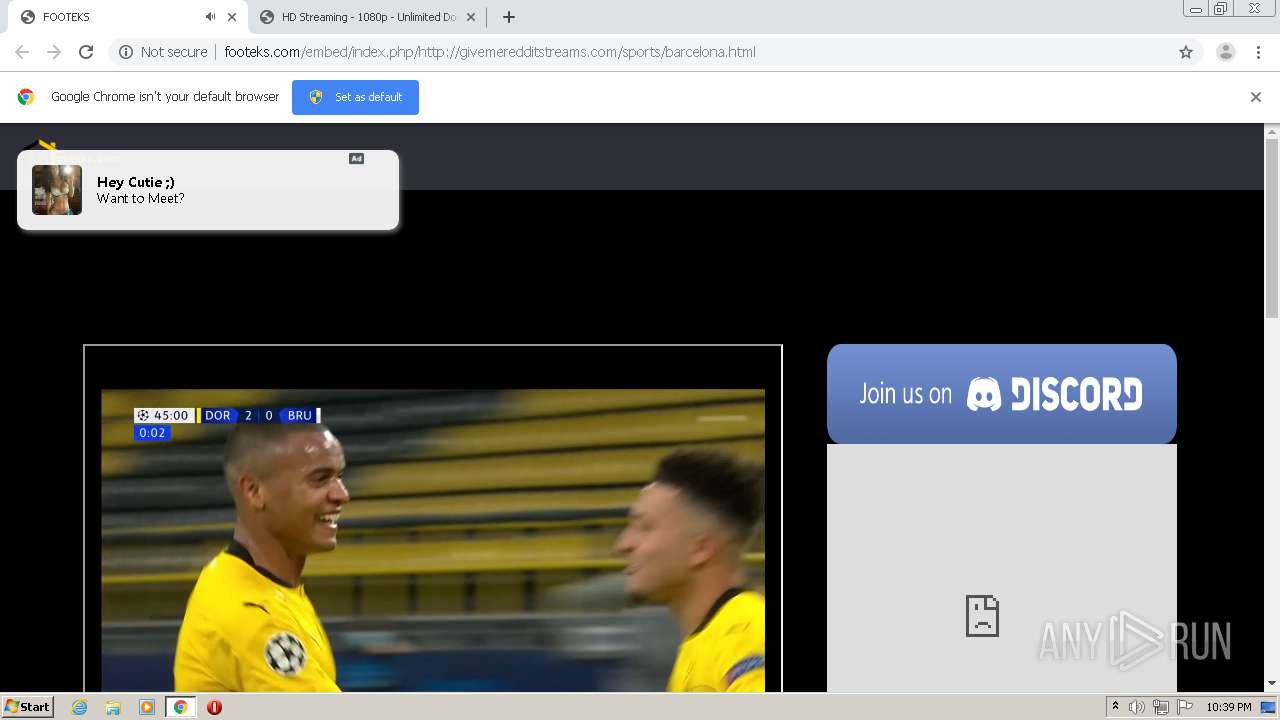Screen dimensions: 1280x720
Task: Click the 10:39 PM clock
Action: point(1228,707)
